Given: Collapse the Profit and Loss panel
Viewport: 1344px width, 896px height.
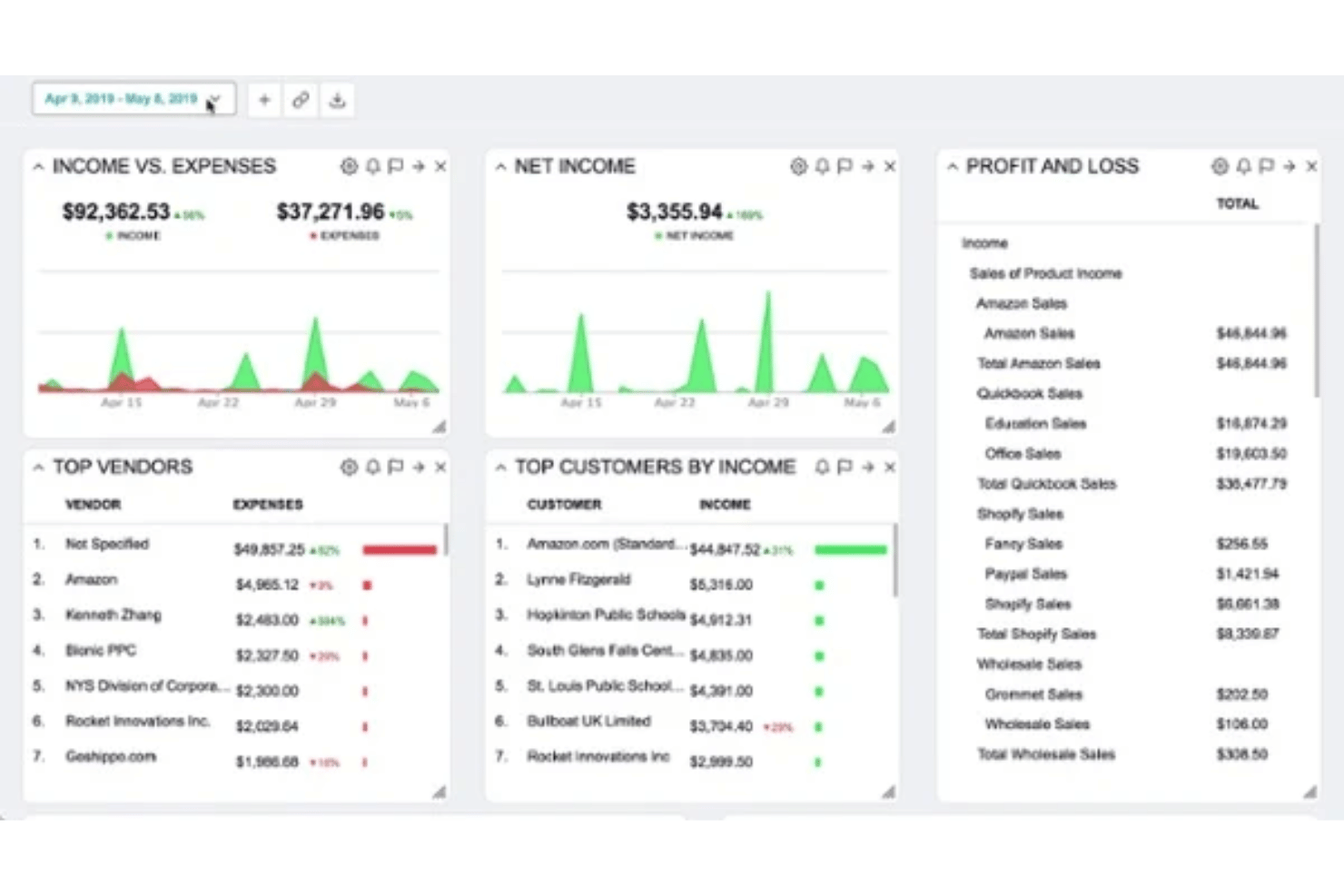Looking at the screenshot, I should pos(953,166).
